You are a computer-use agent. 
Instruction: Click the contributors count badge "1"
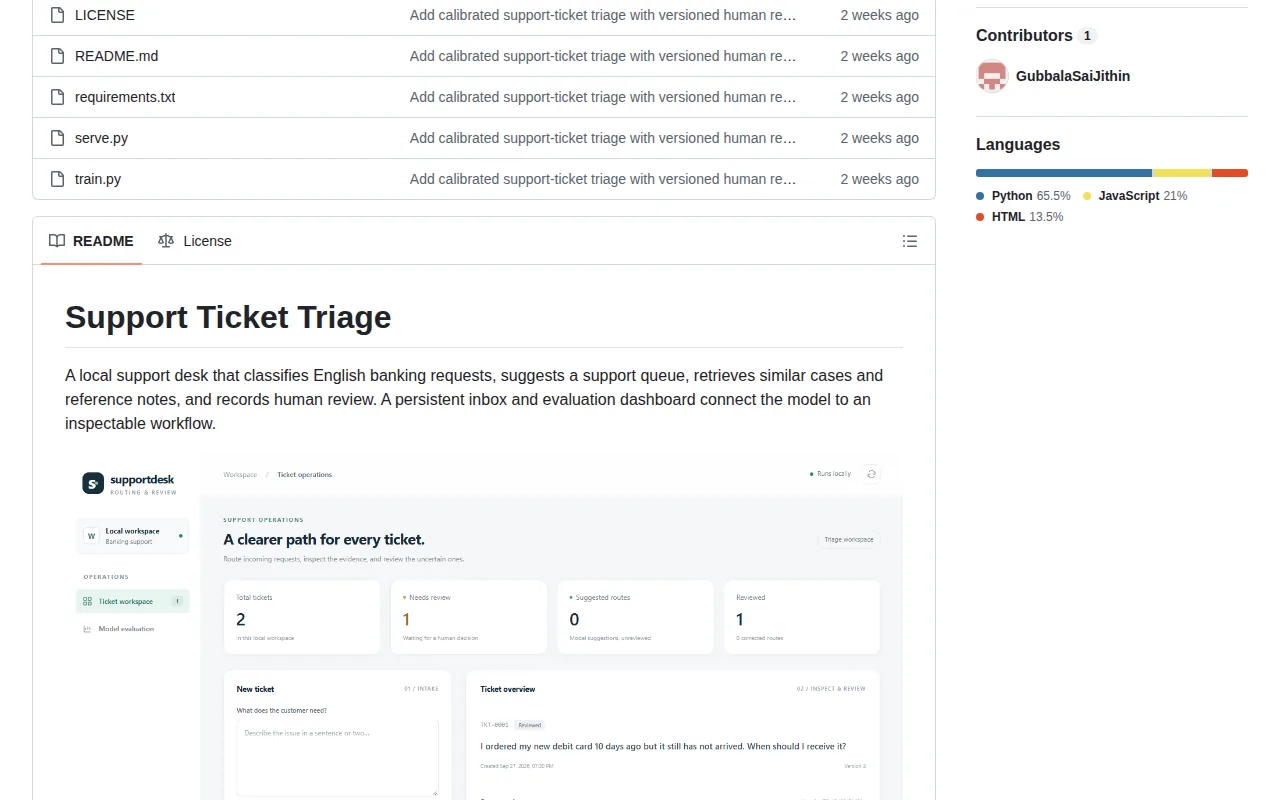pos(1087,36)
